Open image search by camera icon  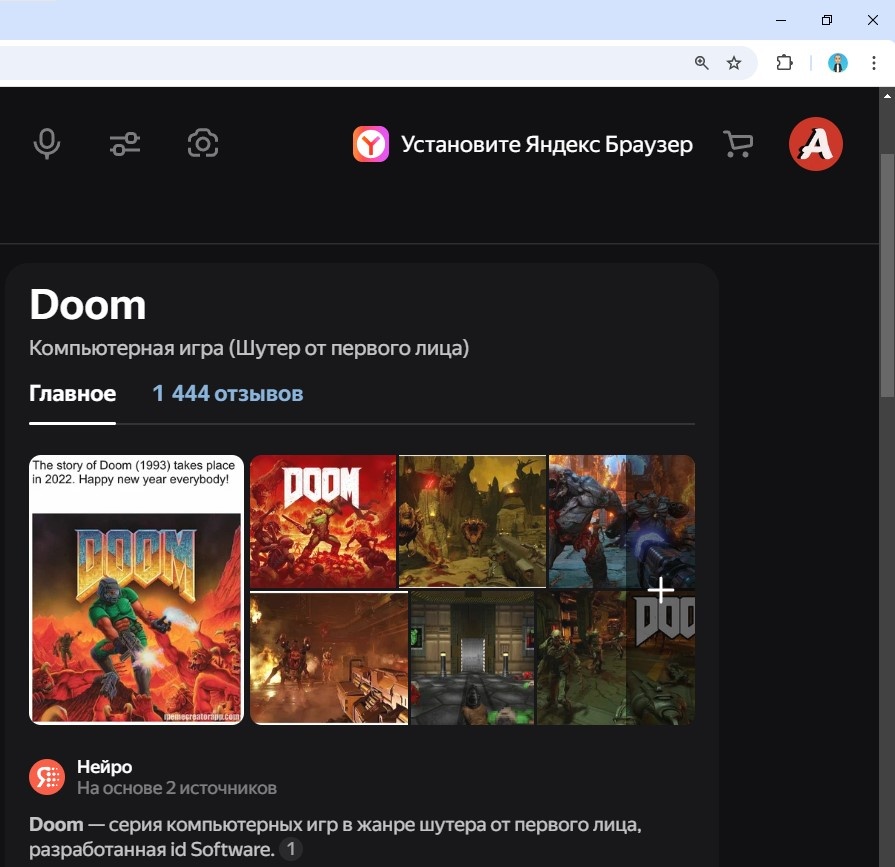pos(203,143)
